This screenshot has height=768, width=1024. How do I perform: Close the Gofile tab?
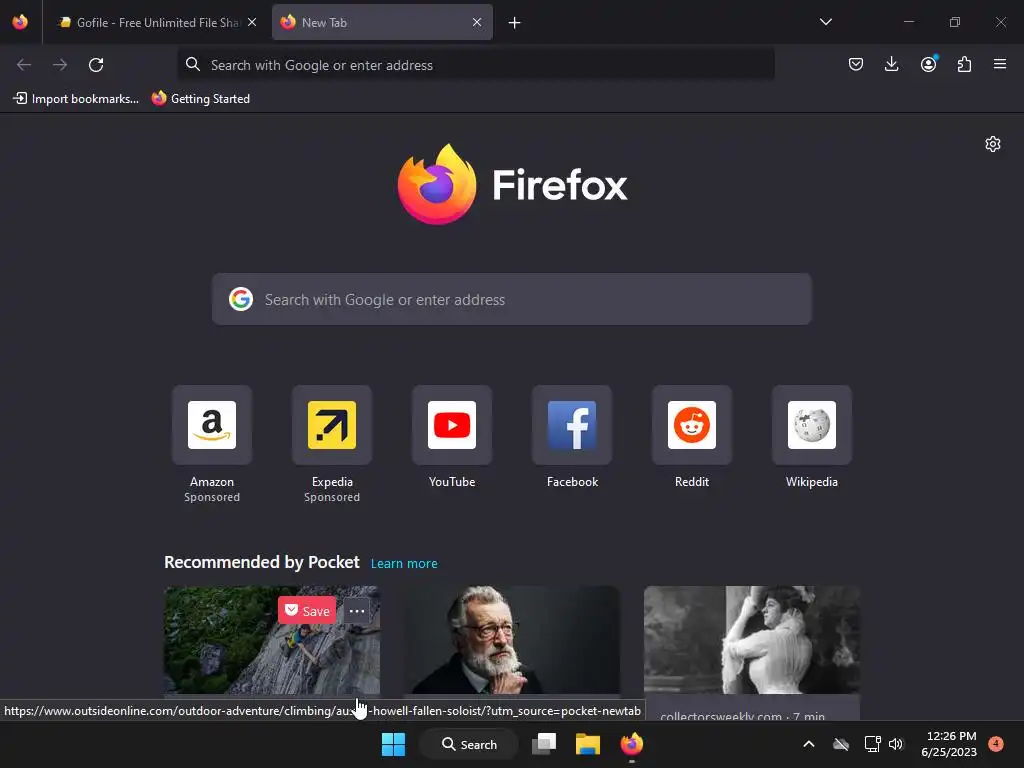tap(252, 22)
